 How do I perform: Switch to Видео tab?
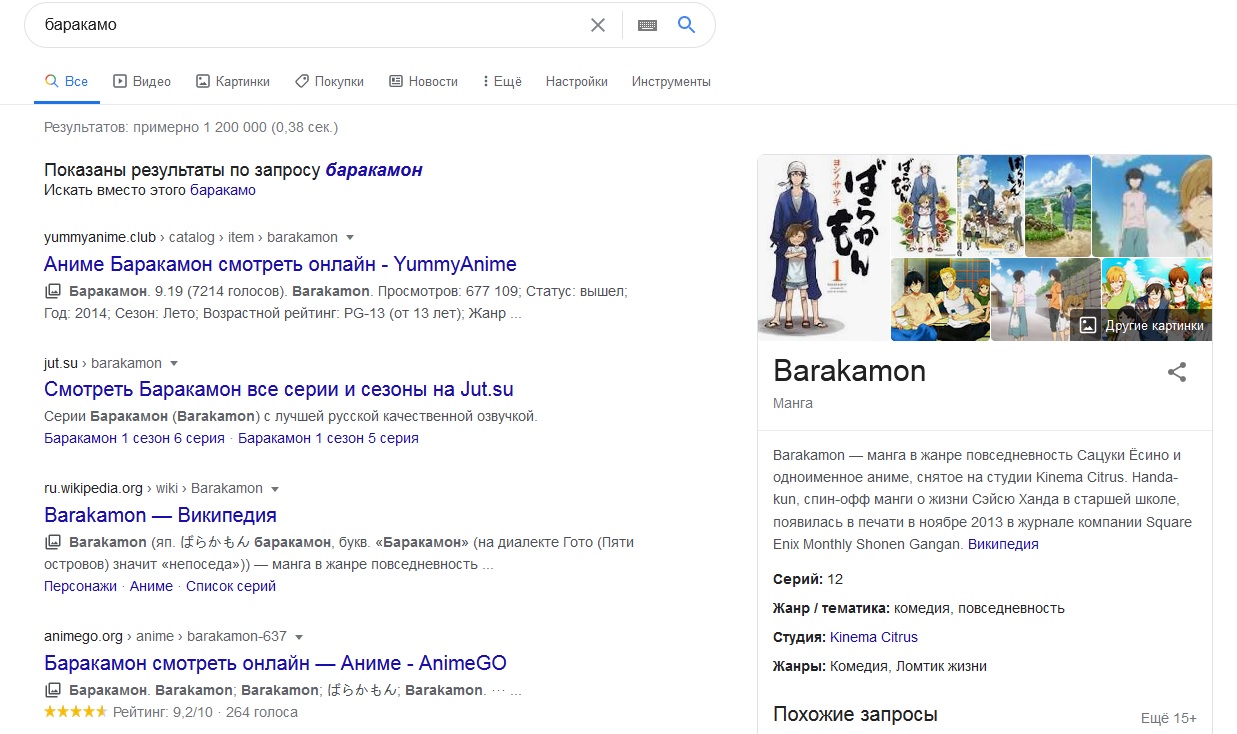142,82
